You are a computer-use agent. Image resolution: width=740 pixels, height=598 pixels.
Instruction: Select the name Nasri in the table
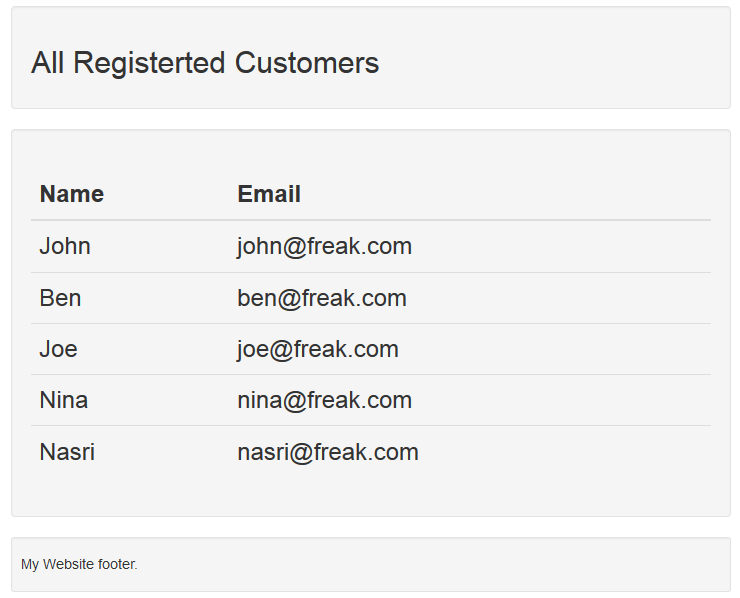pyautogui.click(x=67, y=452)
